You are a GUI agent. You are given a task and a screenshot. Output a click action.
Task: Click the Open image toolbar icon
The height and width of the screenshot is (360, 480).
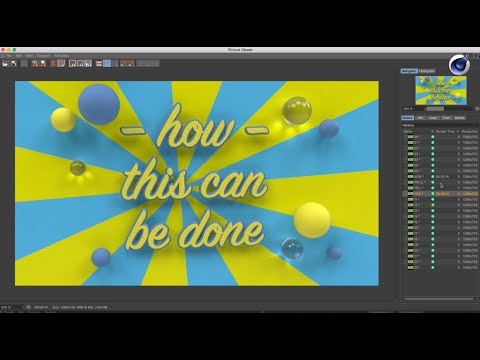(5, 63)
